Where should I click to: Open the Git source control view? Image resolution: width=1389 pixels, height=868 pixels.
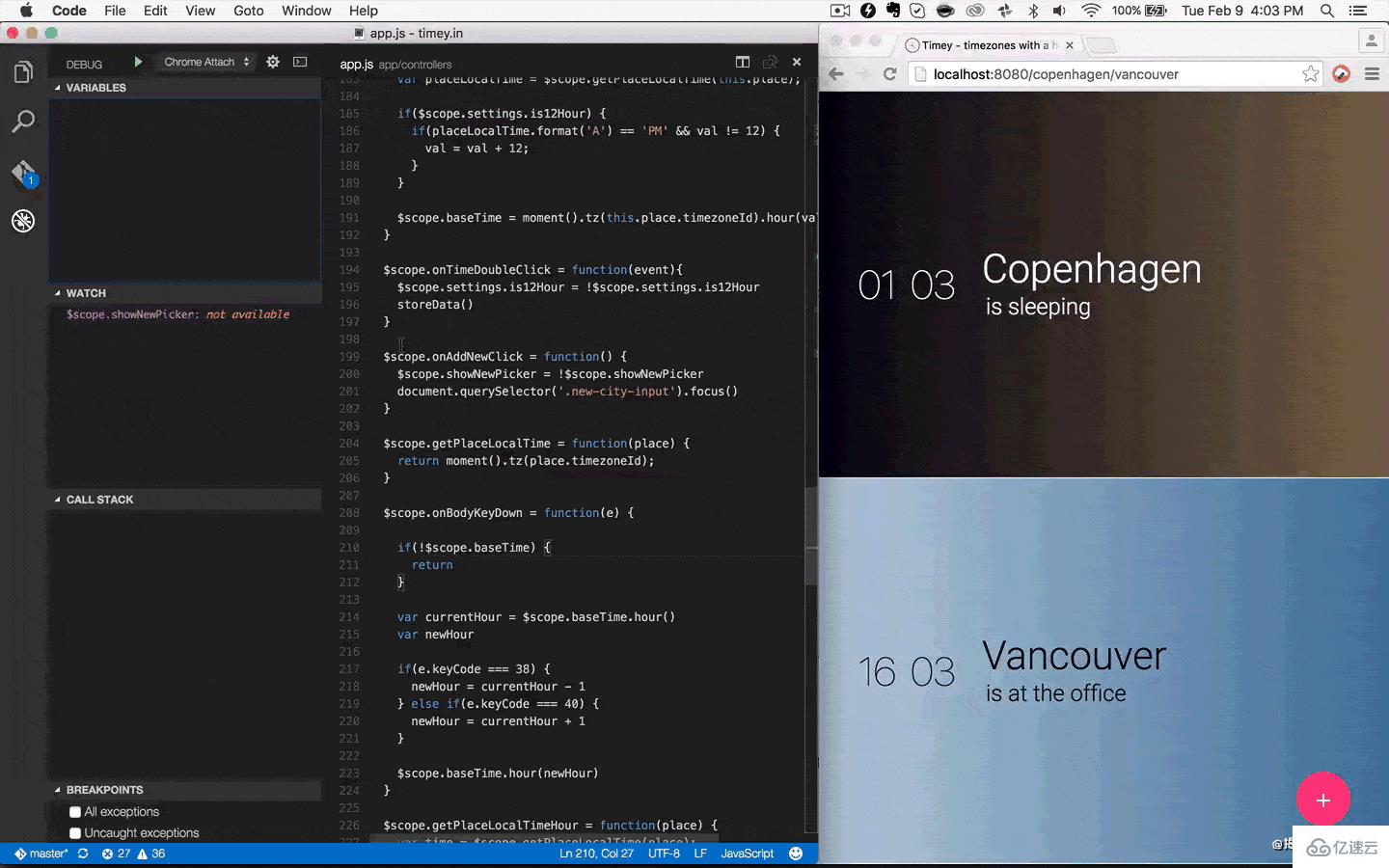(23, 173)
